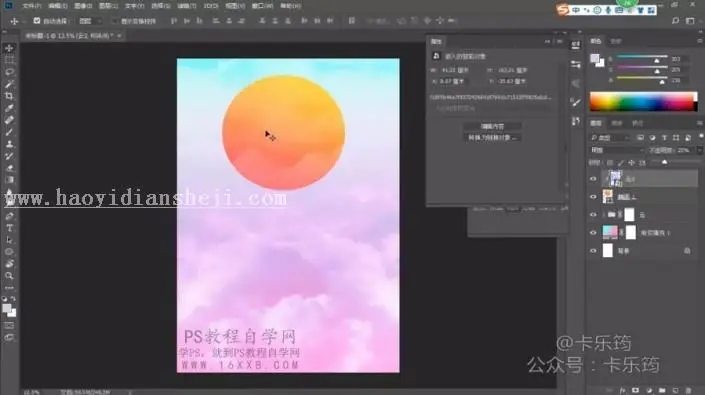Click the red channel slider in Color panel
The image size is (705, 395).
[641, 58]
